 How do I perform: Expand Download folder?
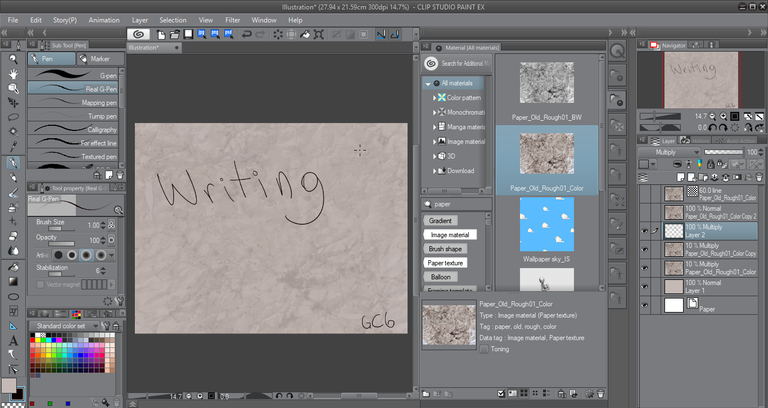(434, 171)
